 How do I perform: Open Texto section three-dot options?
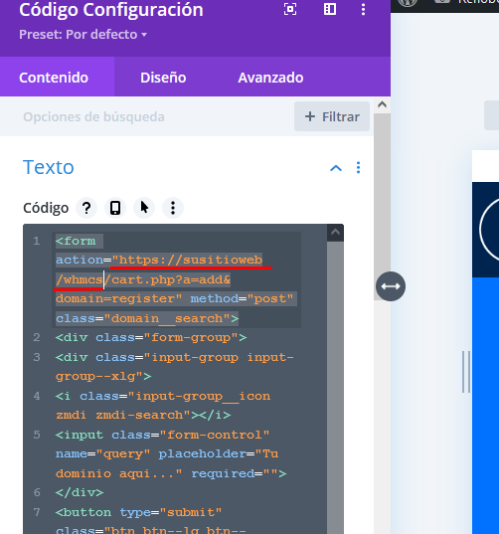coord(358,167)
